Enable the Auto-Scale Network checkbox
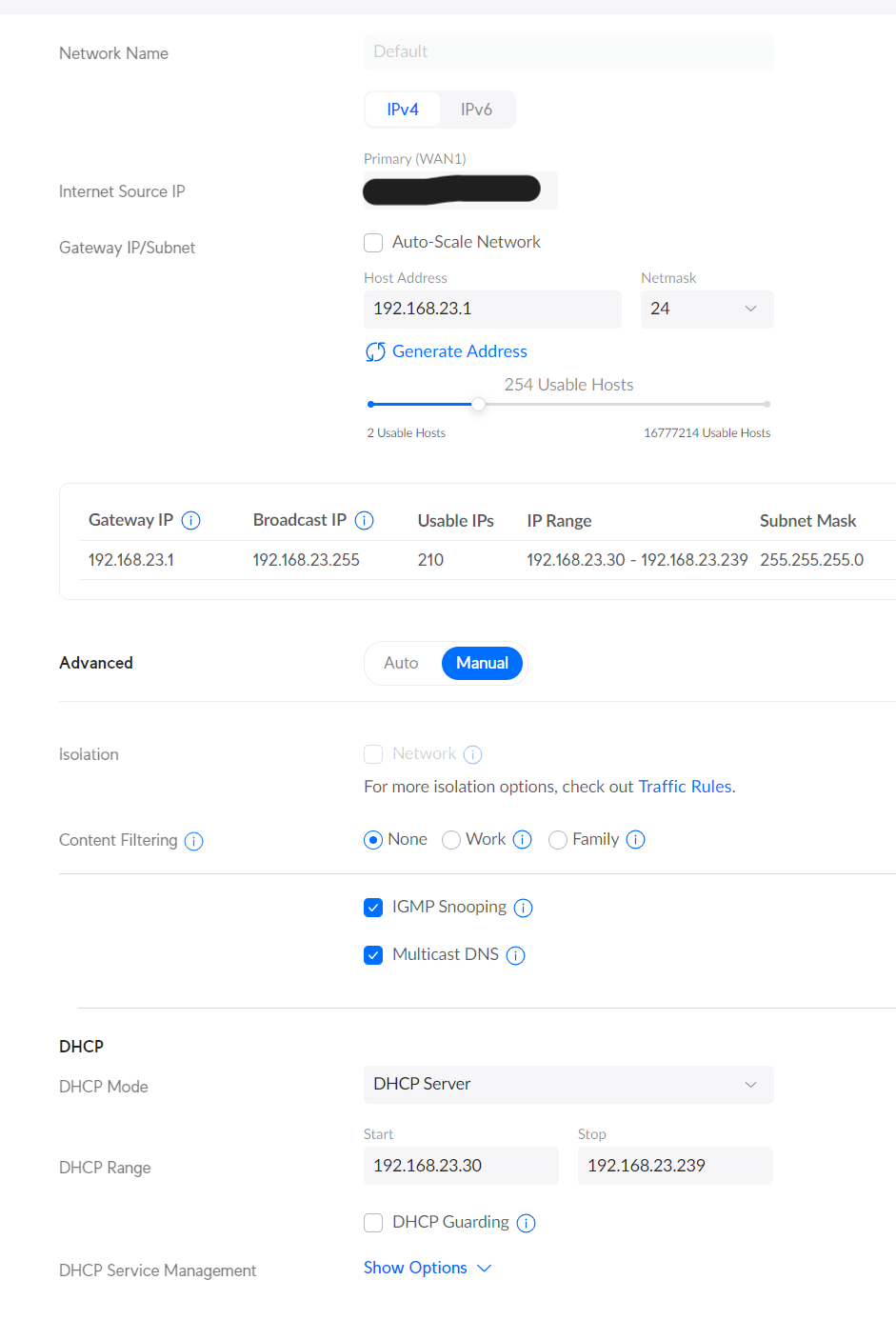The height and width of the screenshot is (1320, 896). click(x=373, y=243)
